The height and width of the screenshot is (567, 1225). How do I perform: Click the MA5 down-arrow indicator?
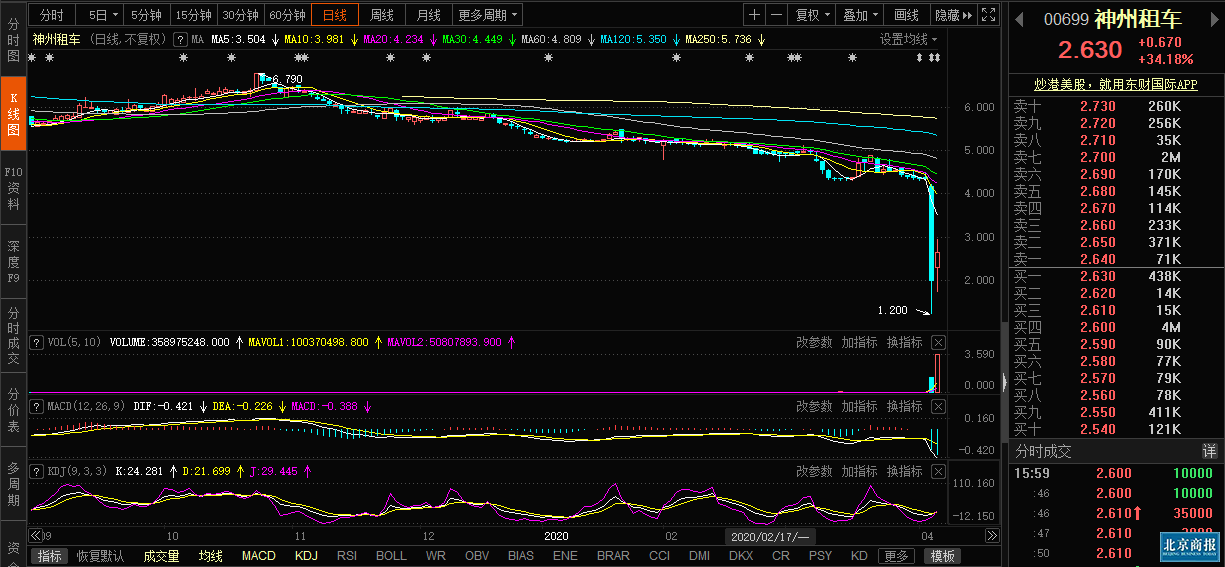click(x=275, y=40)
